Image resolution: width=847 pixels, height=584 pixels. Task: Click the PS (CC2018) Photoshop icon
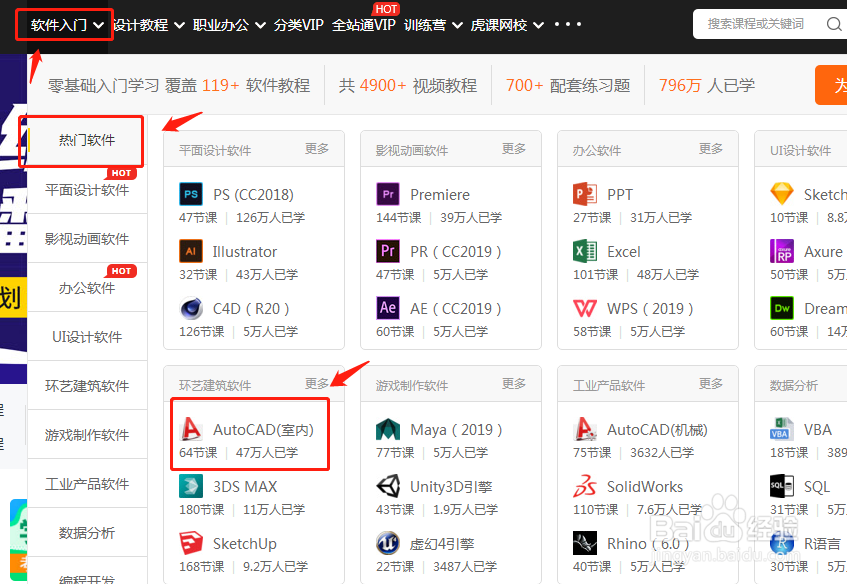click(191, 194)
